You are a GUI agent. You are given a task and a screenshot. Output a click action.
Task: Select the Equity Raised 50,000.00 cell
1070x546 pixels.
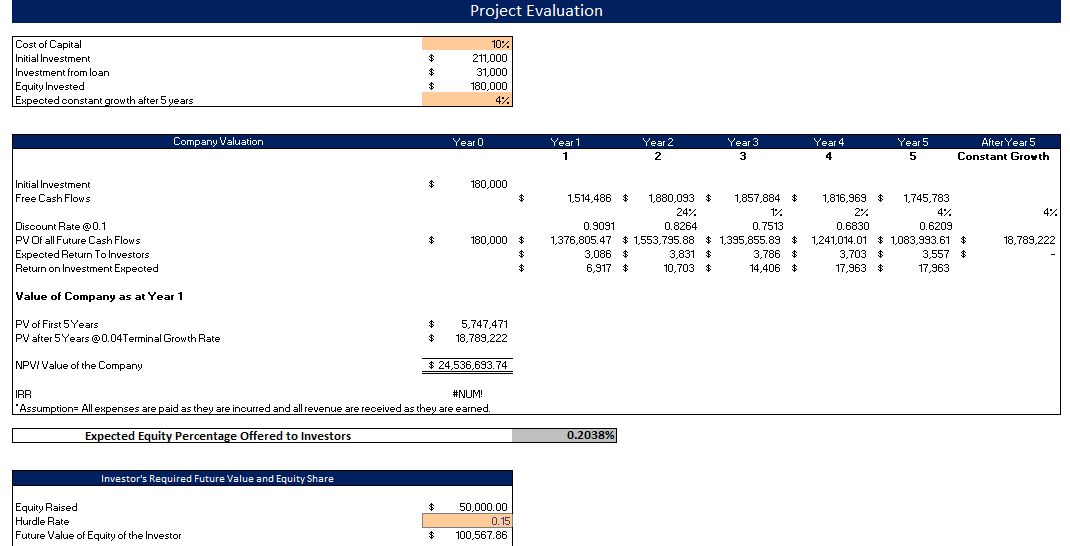tap(483, 507)
